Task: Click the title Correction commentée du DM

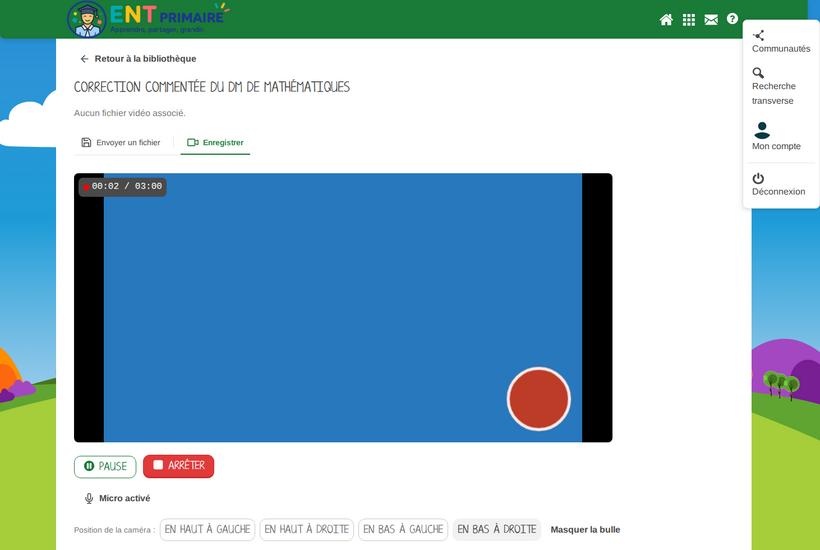Action: [x=212, y=87]
